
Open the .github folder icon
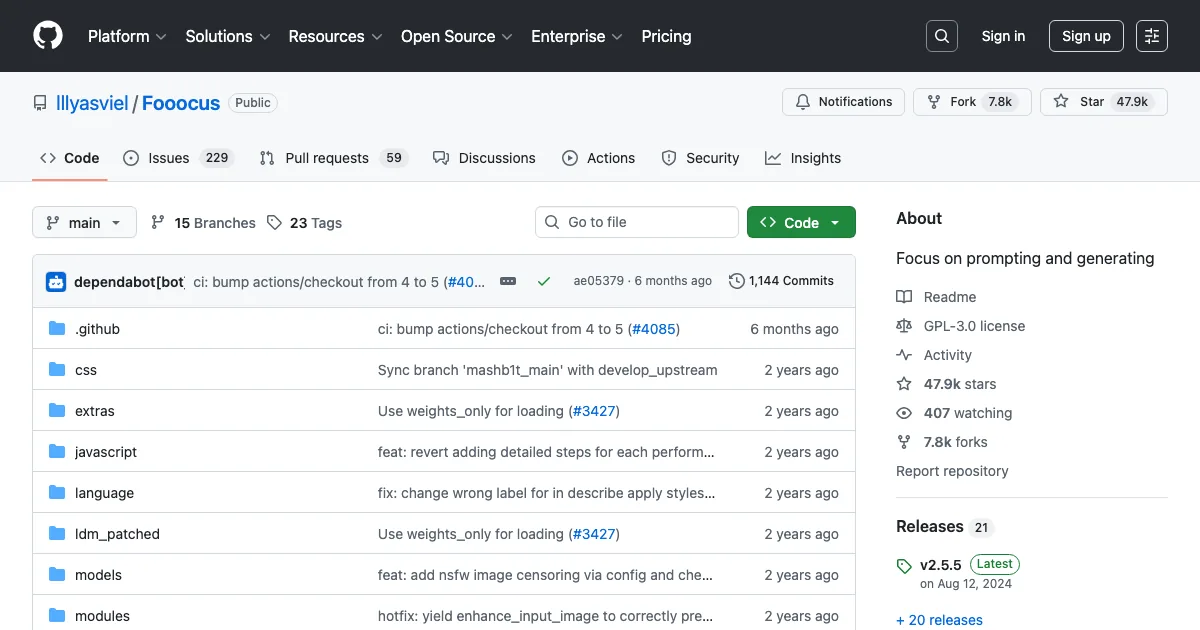pyautogui.click(x=57, y=328)
